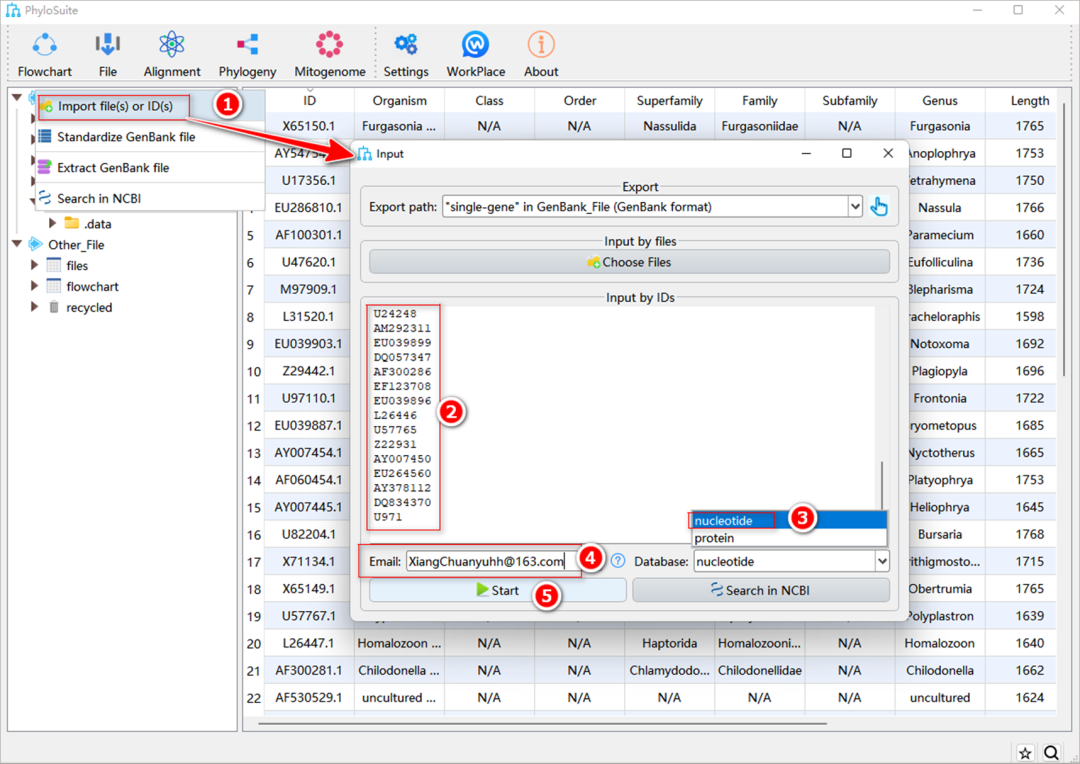Click Genus cell Furgasonia
The height and width of the screenshot is (764, 1080).
click(x=939, y=126)
